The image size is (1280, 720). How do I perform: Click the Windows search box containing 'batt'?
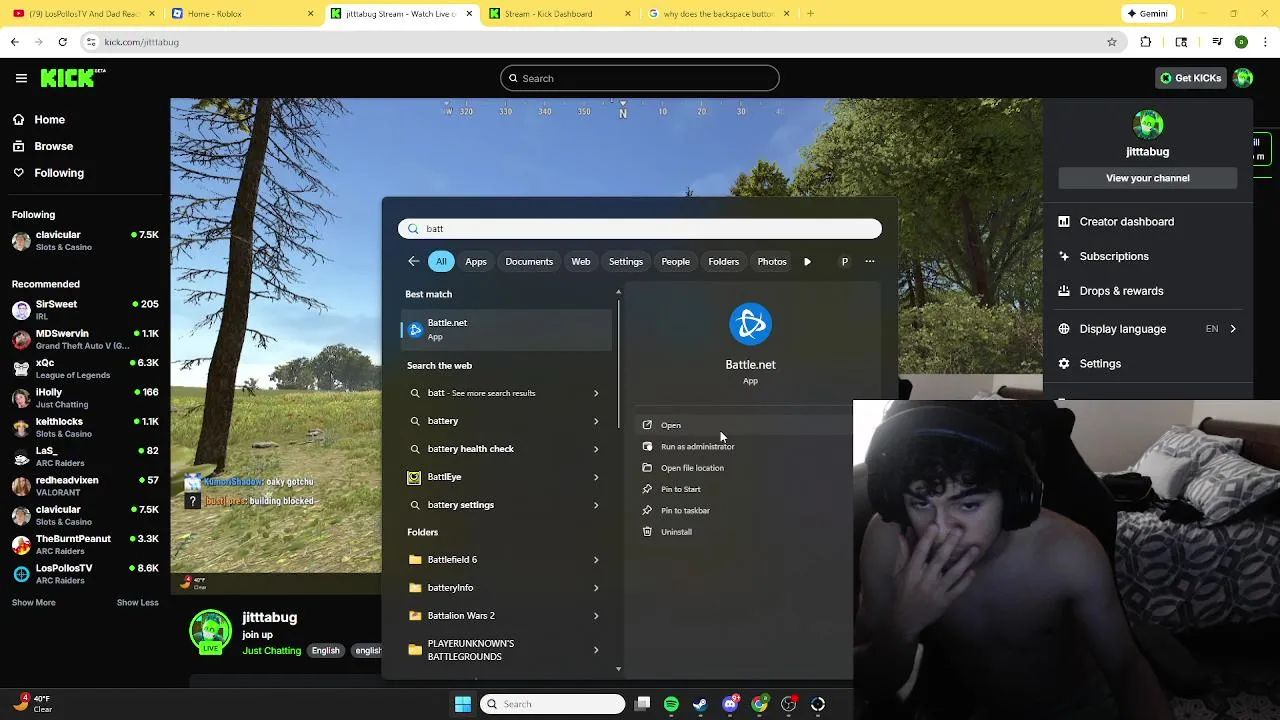(640, 229)
